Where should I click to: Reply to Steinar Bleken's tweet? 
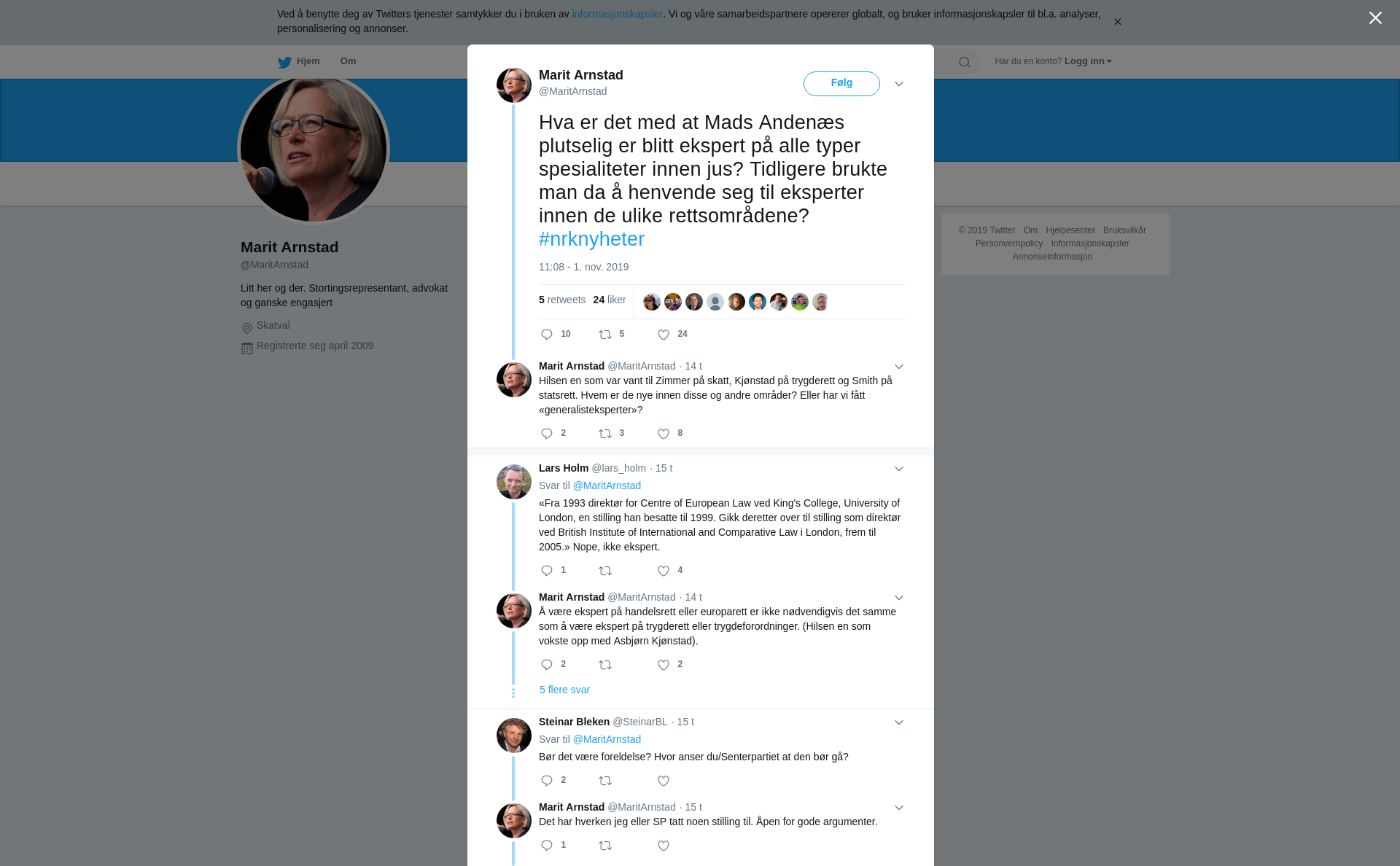click(547, 781)
